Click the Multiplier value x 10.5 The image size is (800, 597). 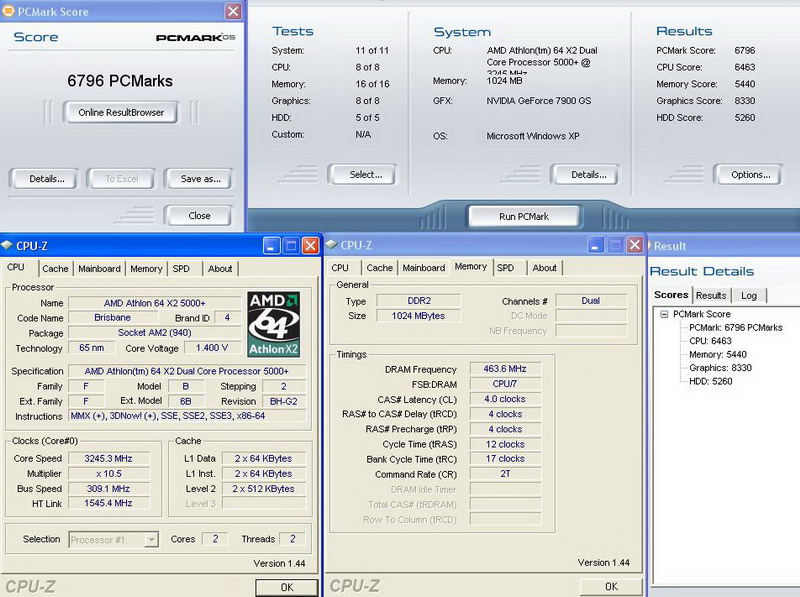pyautogui.click(x=109, y=474)
